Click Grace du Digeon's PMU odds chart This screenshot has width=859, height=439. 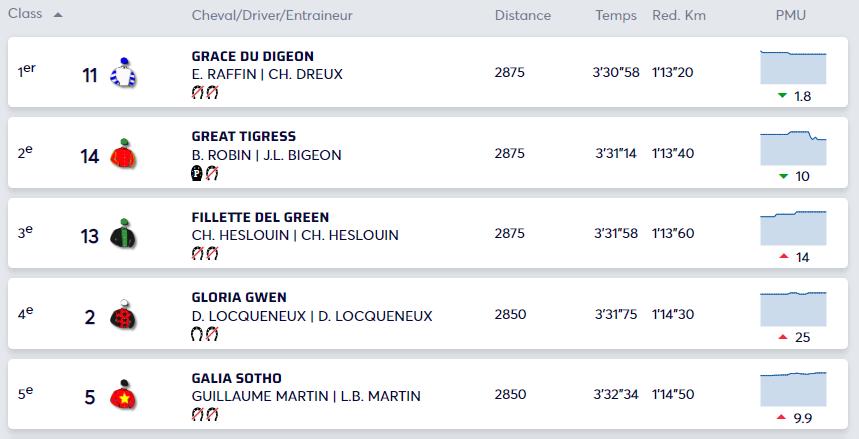pyautogui.click(x=792, y=66)
